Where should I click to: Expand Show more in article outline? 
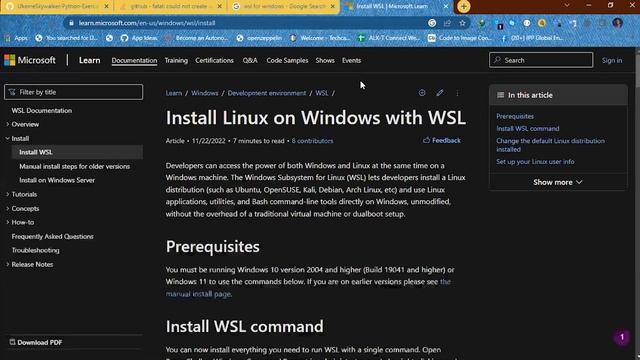[558, 182]
